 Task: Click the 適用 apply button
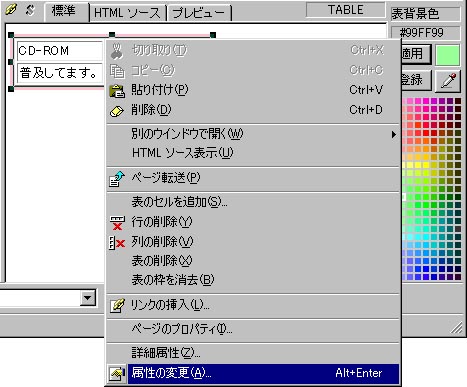pyautogui.click(x=416, y=54)
